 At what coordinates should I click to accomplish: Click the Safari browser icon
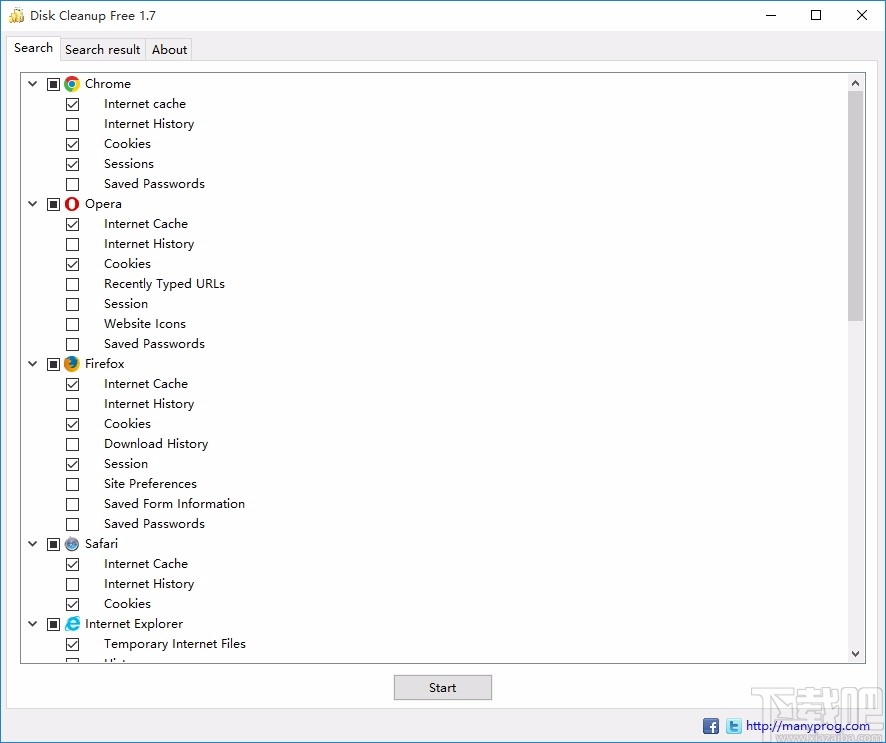(x=71, y=543)
